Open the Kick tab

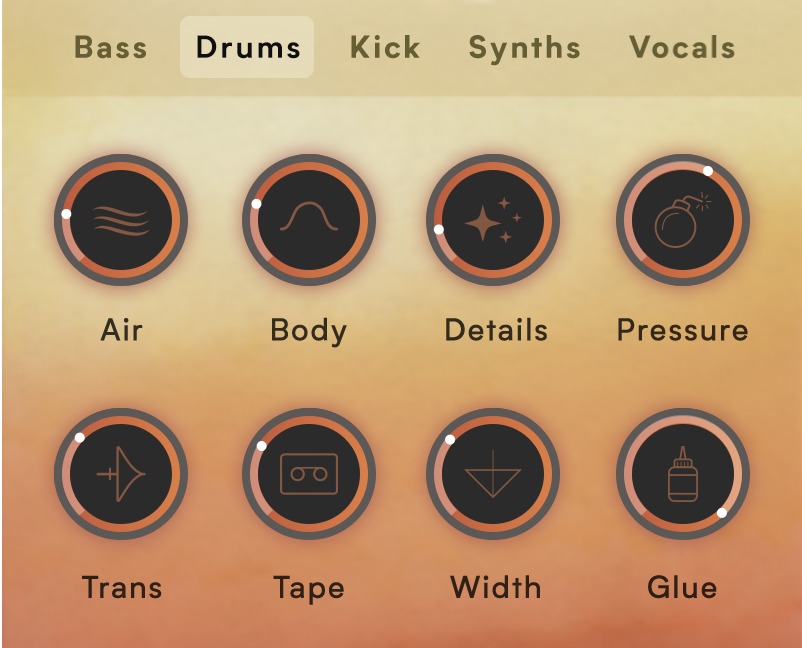coord(385,48)
